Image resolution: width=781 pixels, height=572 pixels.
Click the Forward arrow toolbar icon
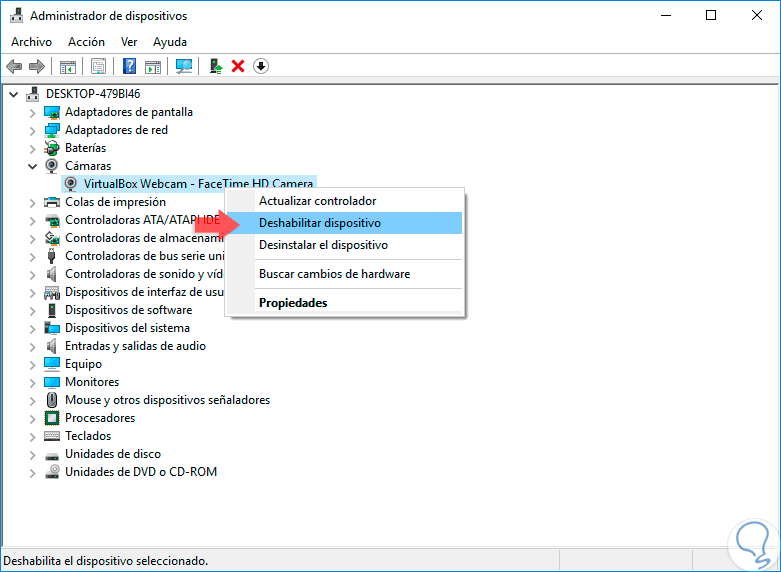(x=37, y=66)
